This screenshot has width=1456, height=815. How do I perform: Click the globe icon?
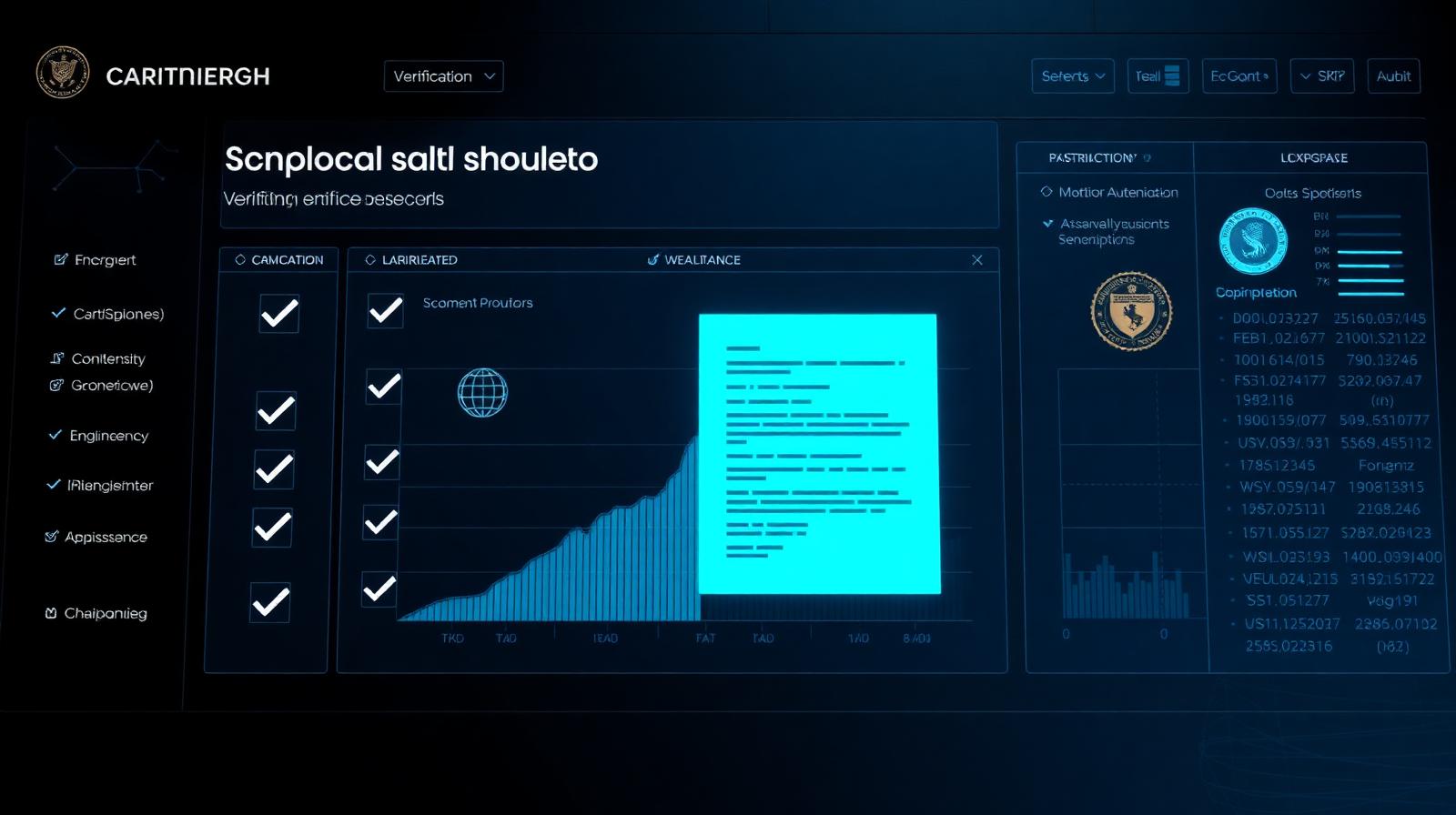(482, 393)
